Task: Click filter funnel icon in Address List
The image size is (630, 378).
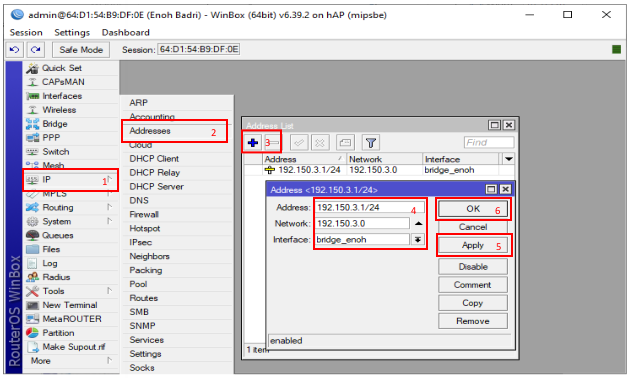Action: click(371, 143)
